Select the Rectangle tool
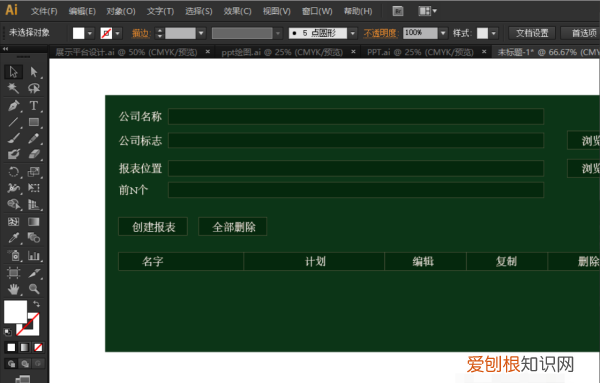The width and height of the screenshot is (600, 383). point(34,122)
